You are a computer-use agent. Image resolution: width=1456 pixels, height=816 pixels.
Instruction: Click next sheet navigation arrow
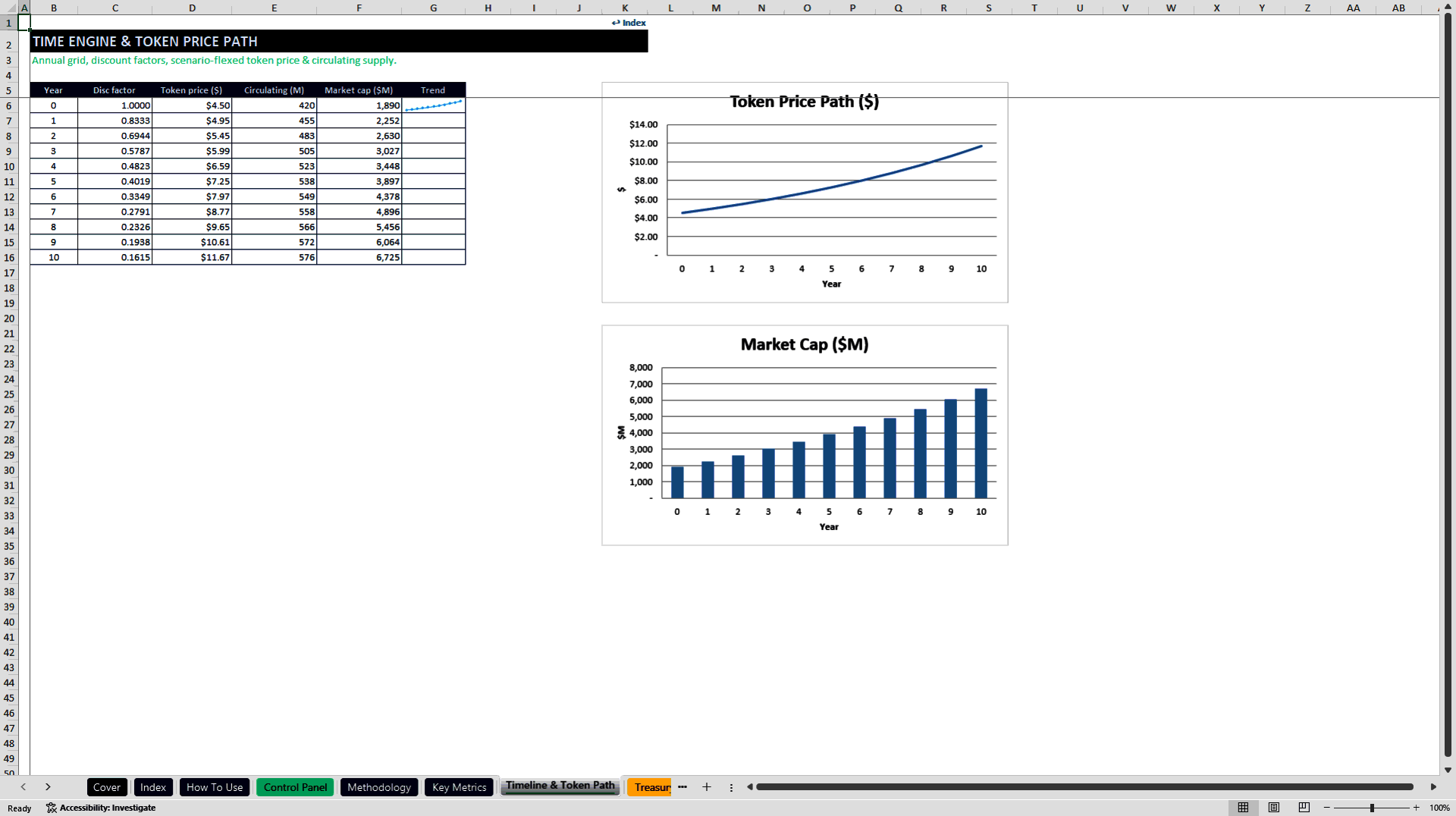click(48, 787)
